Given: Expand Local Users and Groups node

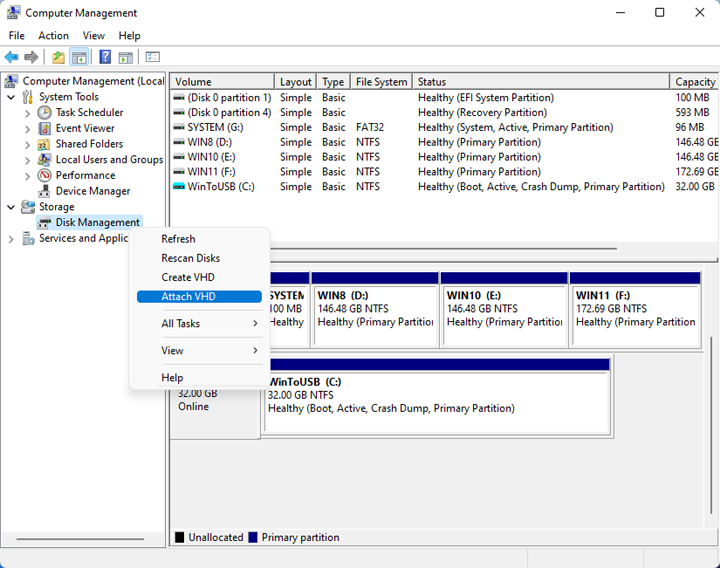Looking at the screenshot, I should click(28, 160).
